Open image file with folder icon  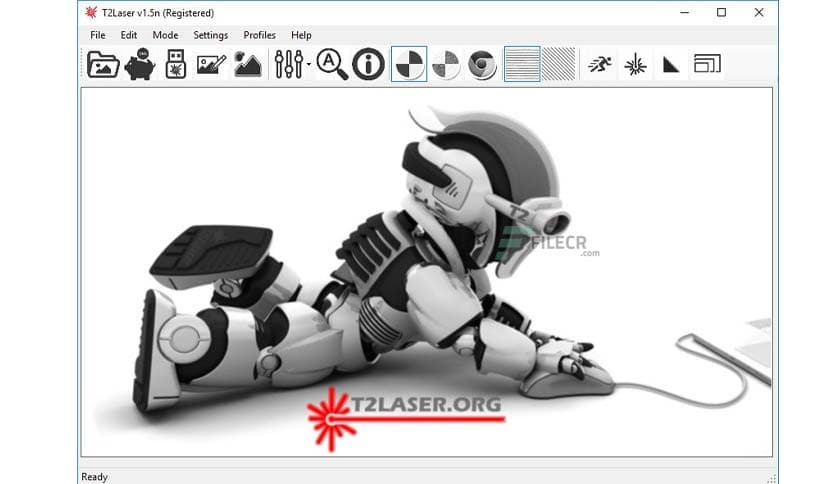[x=103, y=64]
